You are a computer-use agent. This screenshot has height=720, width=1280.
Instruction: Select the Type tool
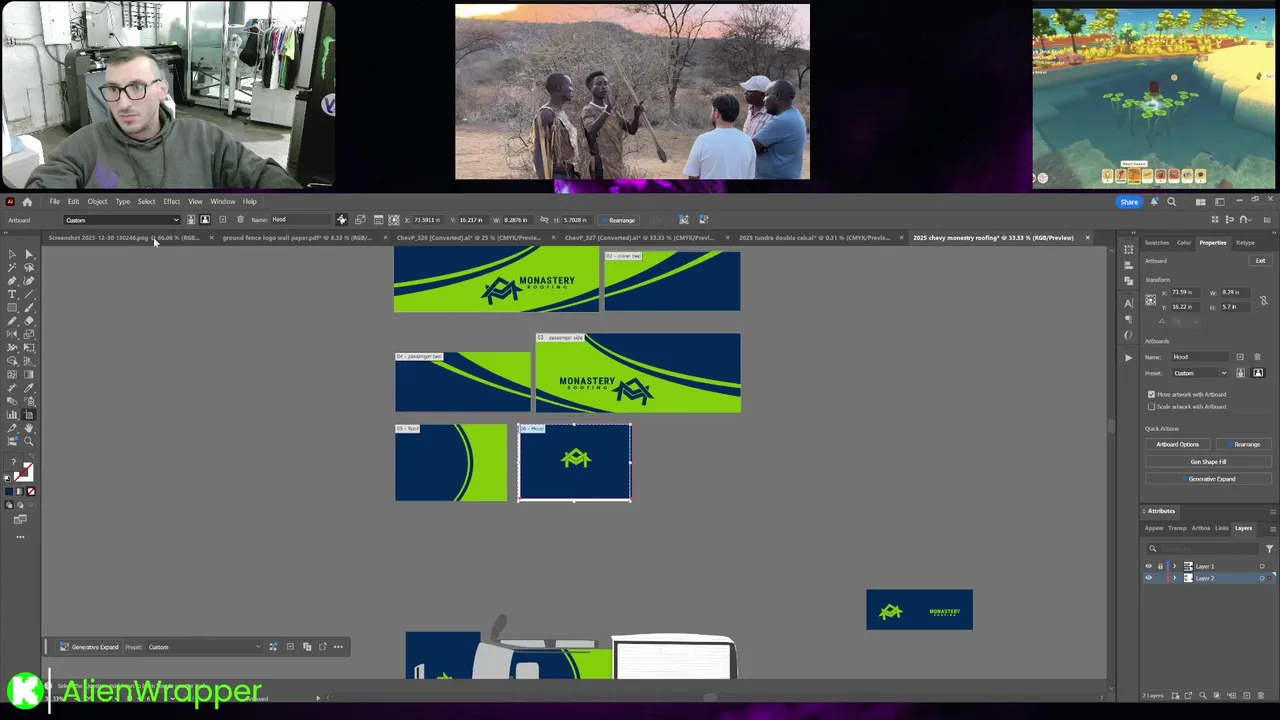(x=12, y=294)
